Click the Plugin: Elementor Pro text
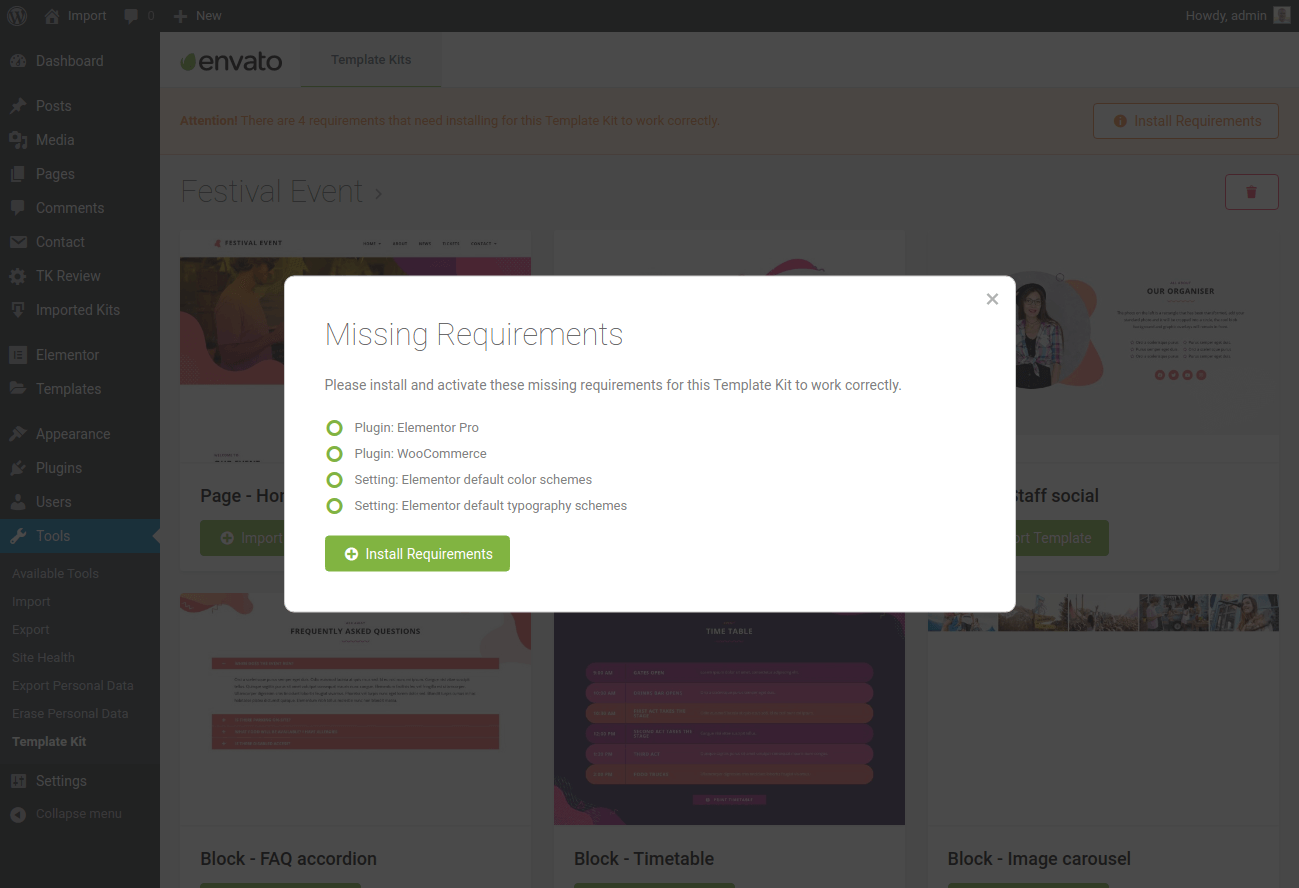Viewport: 1299px width, 888px height. [416, 428]
